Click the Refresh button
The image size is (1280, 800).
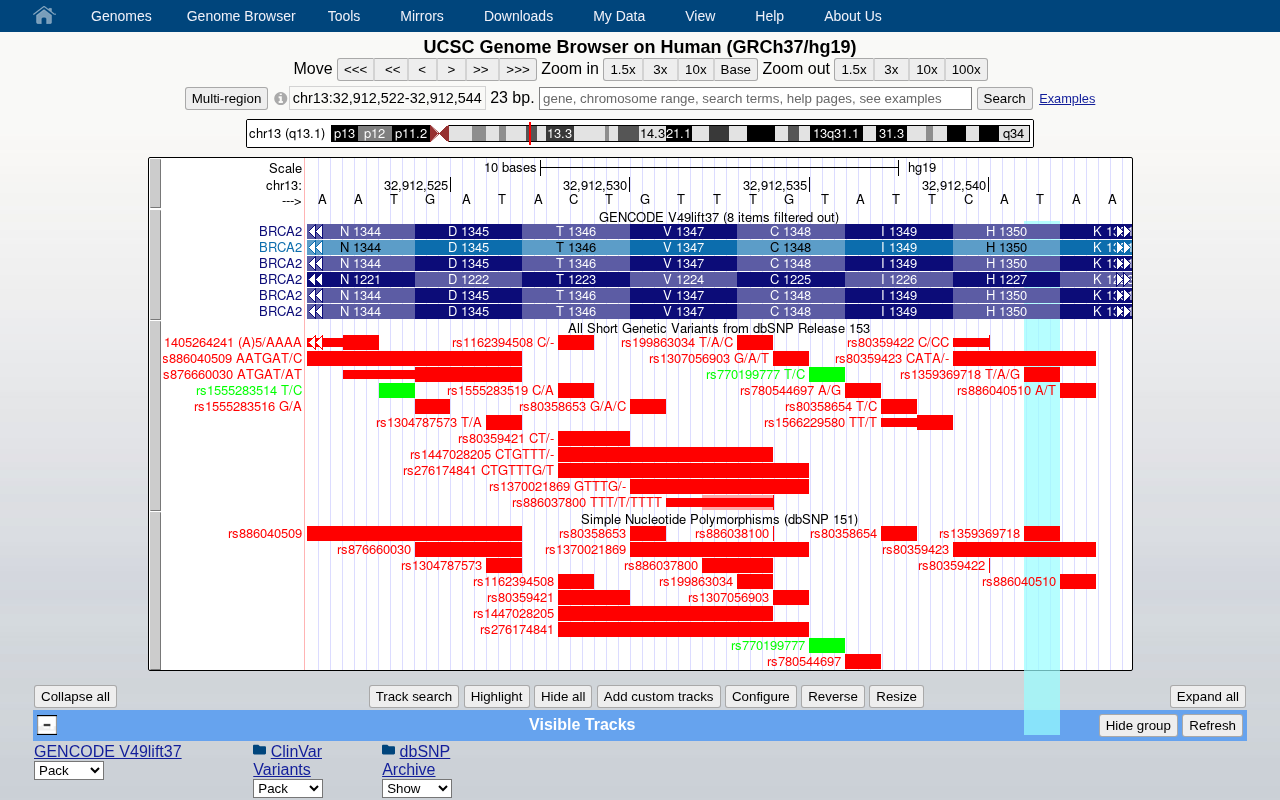click(1212, 725)
